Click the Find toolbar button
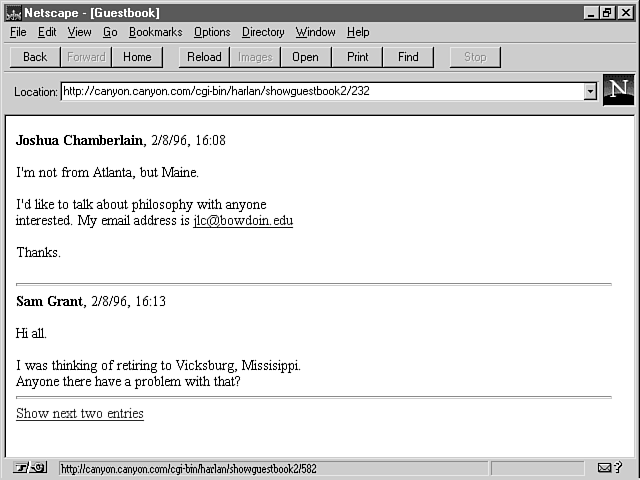The width and height of the screenshot is (640, 480). click(408, 57)
